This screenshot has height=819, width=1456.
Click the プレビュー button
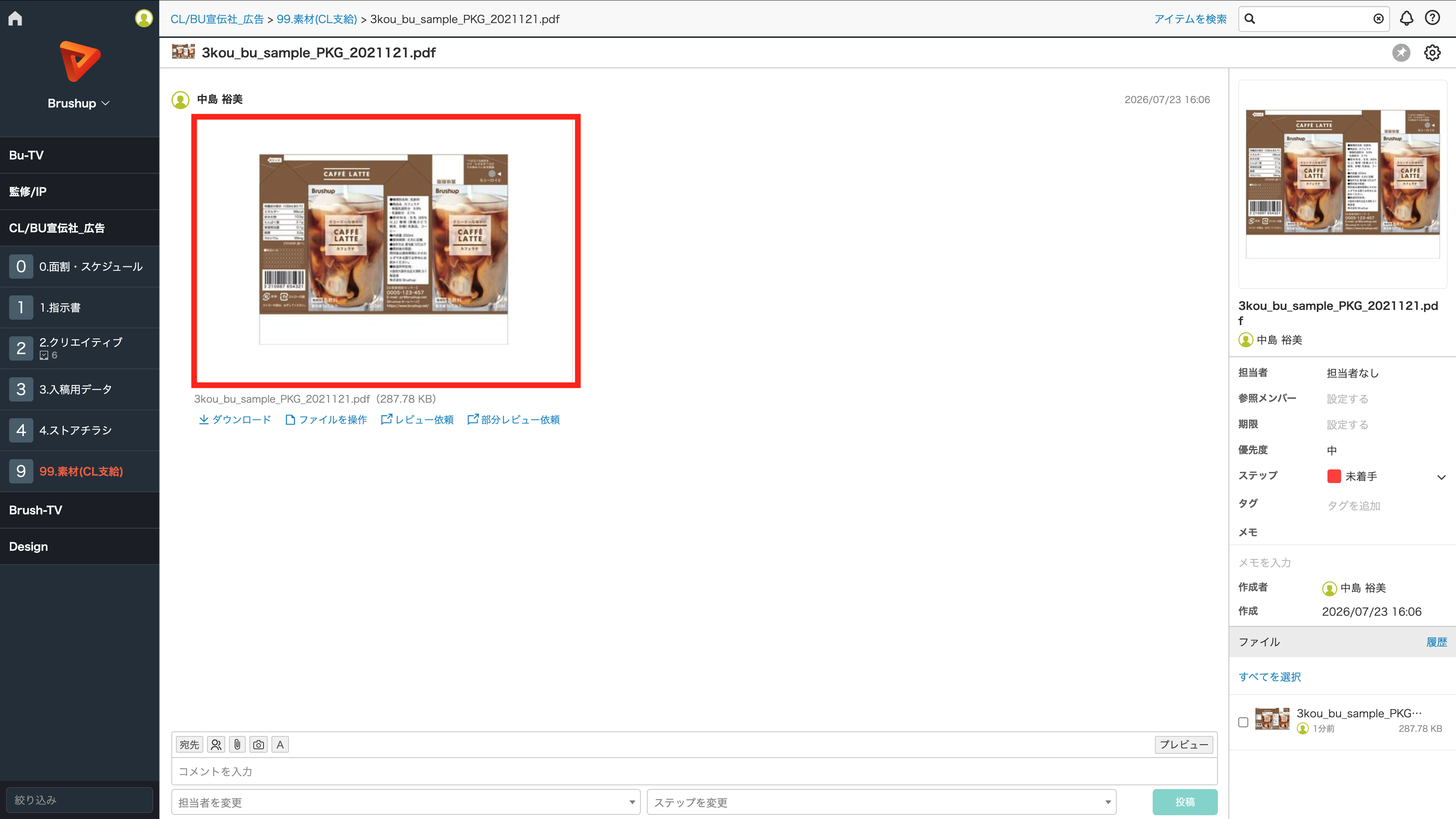pos(1183,744)
